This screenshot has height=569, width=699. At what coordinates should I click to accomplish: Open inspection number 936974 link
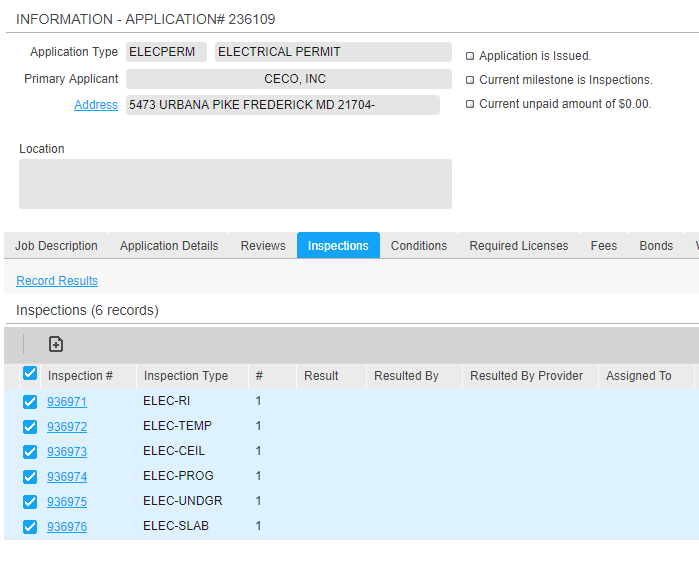tap(67, 477)
